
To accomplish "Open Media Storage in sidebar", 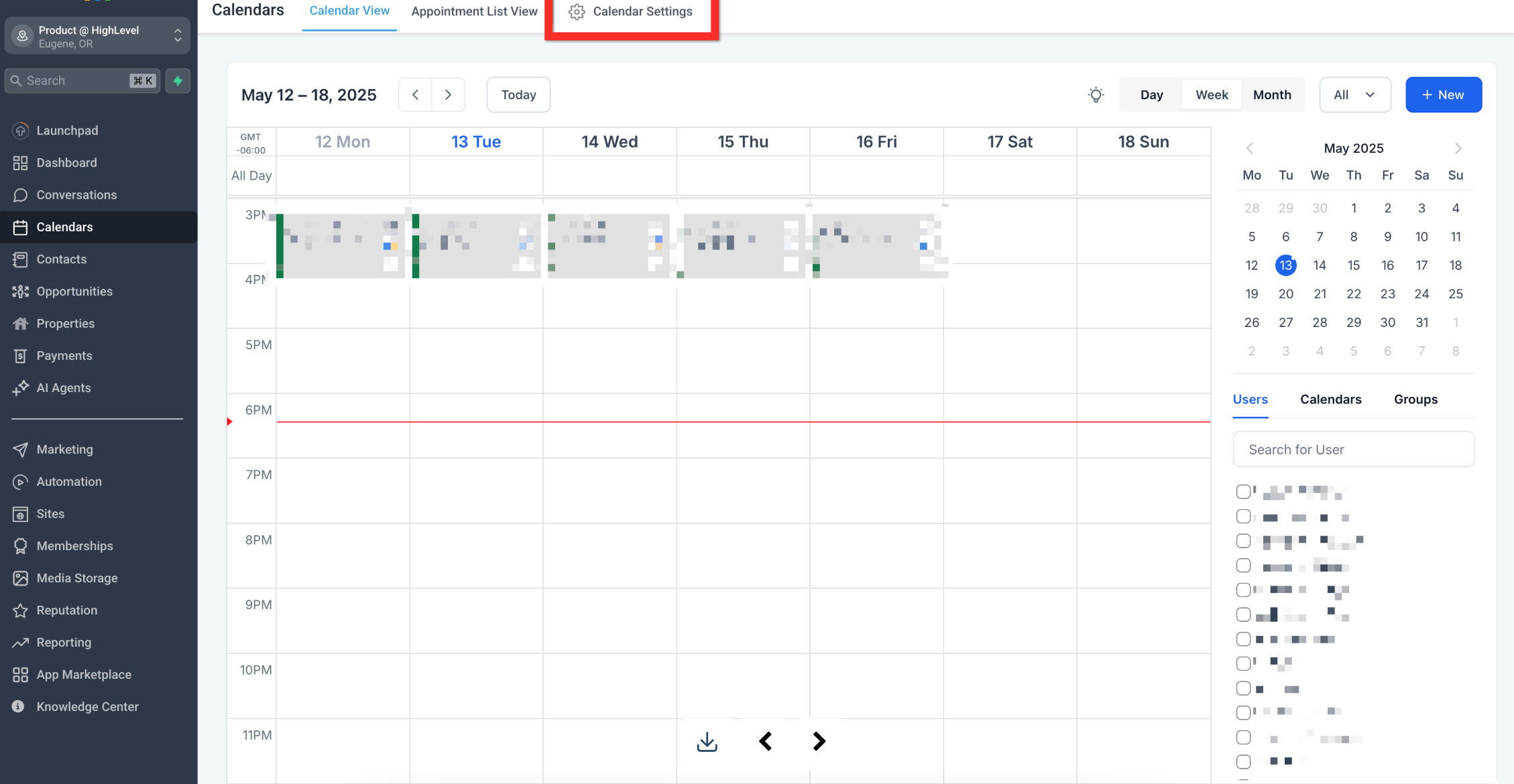I will [76, 578].
